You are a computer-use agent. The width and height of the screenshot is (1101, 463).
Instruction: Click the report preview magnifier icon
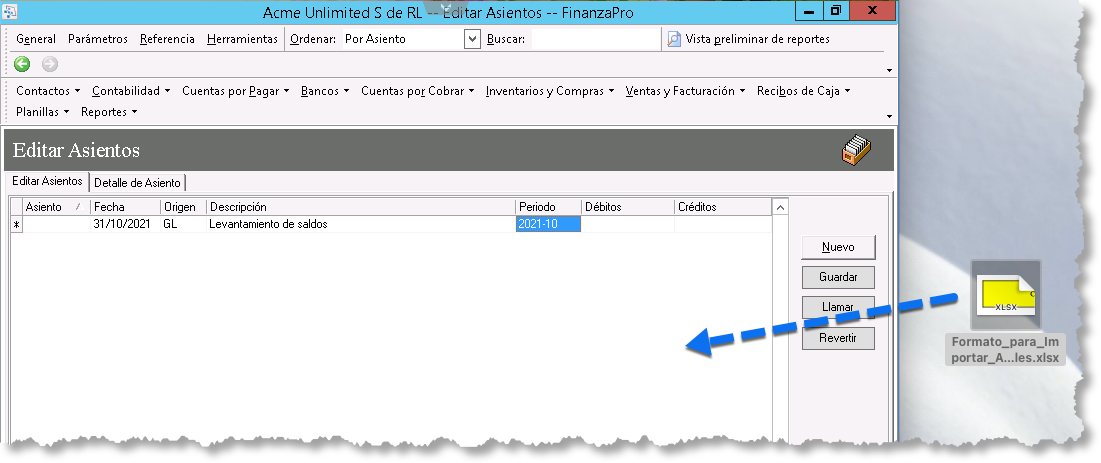(674, 39)
